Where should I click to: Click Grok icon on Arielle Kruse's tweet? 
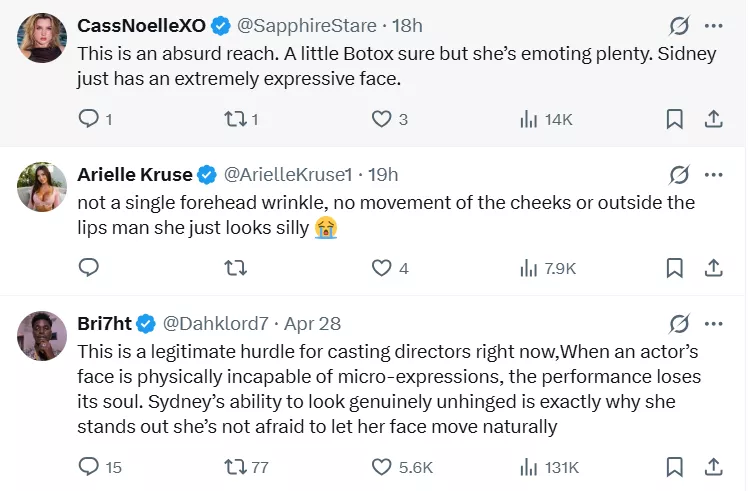pyautogui.click(x=679, y=175)
